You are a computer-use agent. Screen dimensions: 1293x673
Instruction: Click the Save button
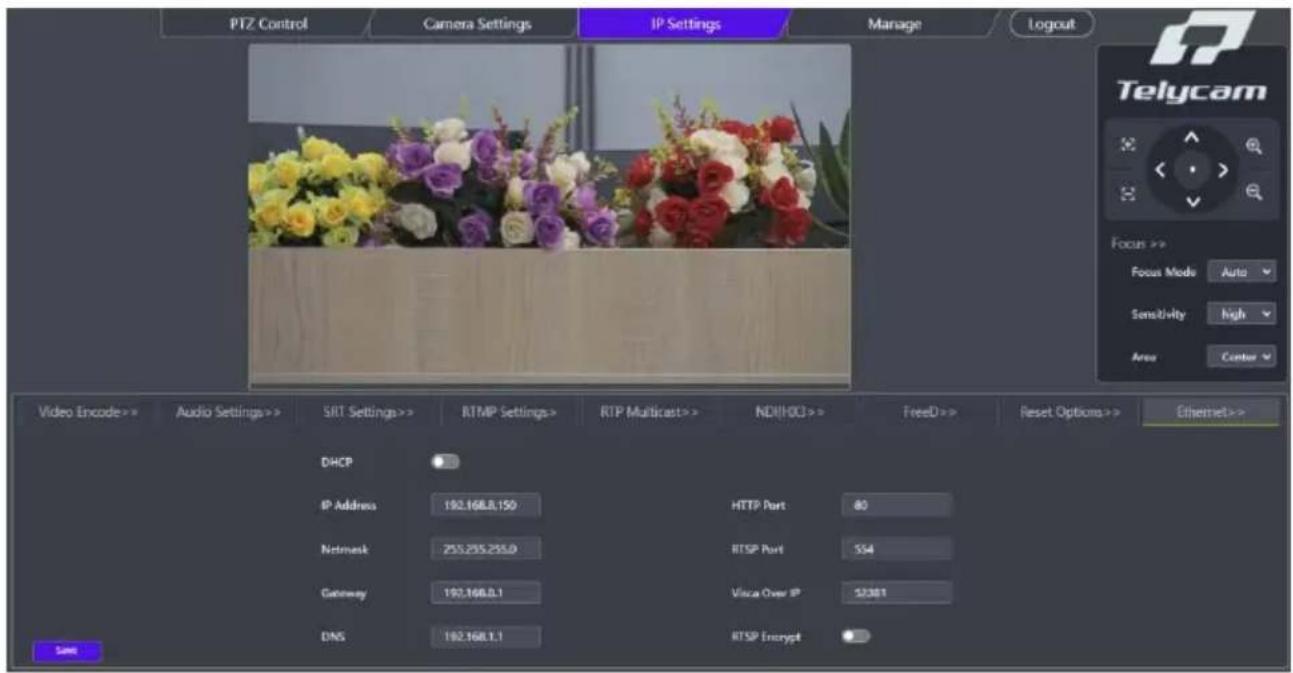click(67, 651)
